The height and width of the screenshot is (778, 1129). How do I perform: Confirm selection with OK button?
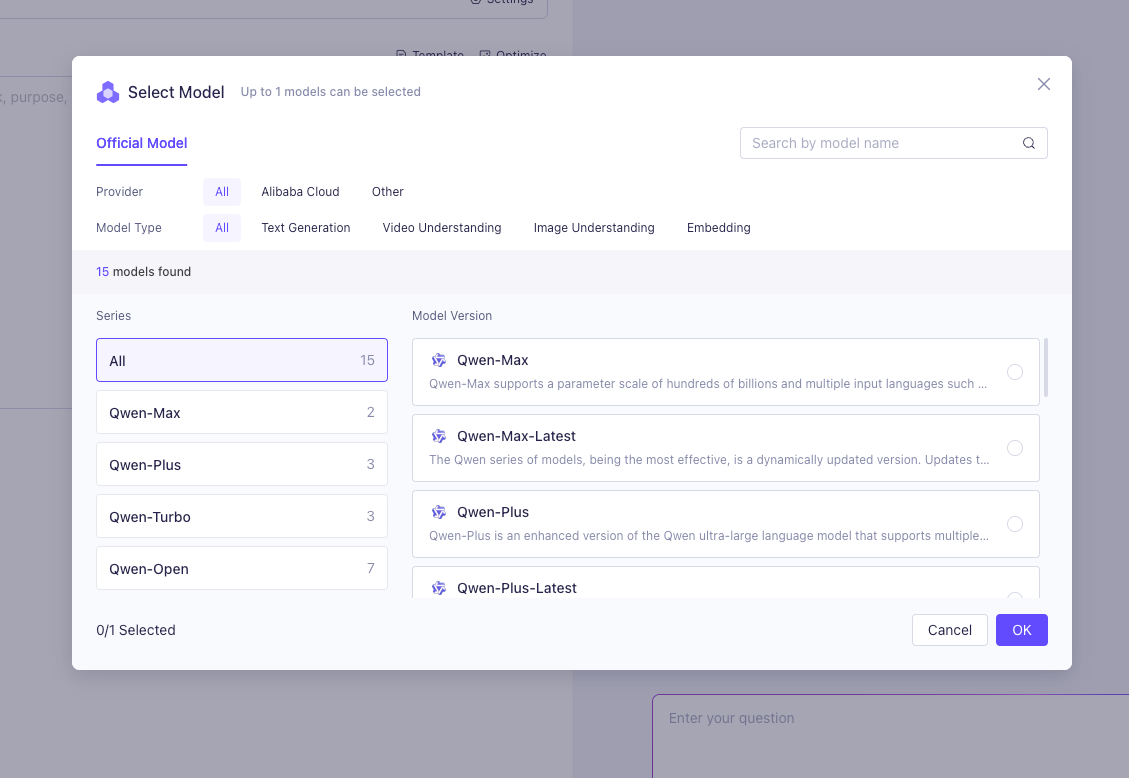click(x=1022, y=630)
